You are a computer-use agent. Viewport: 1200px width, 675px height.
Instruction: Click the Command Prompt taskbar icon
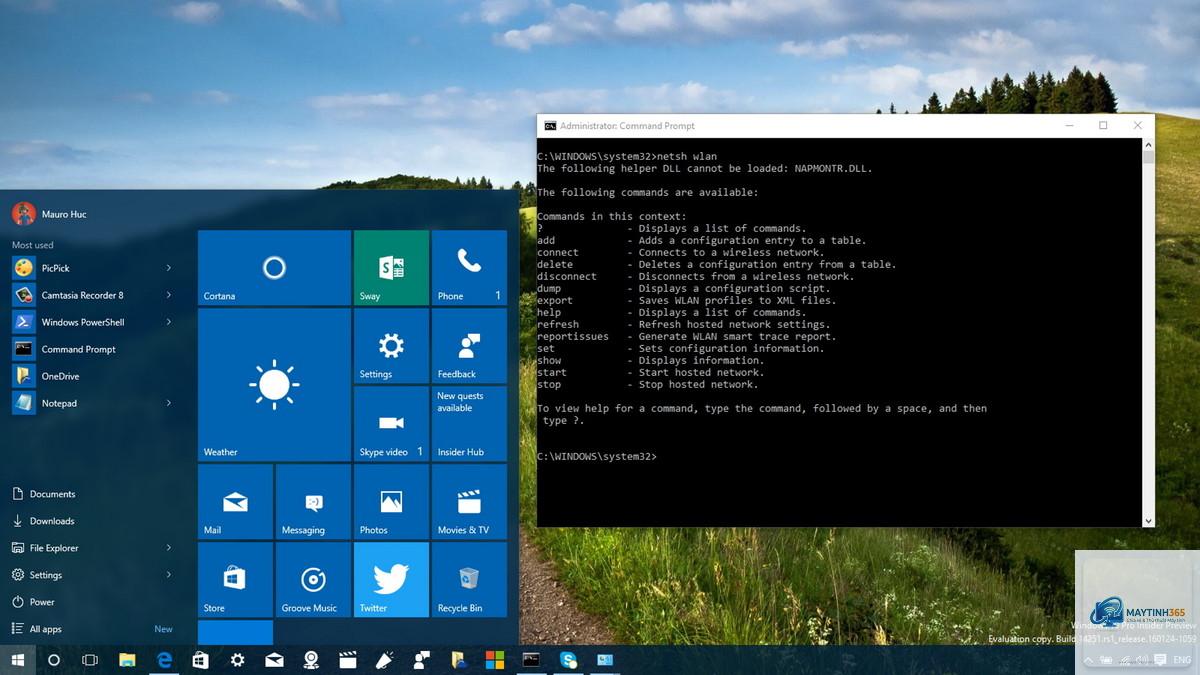tap(531, 660)
